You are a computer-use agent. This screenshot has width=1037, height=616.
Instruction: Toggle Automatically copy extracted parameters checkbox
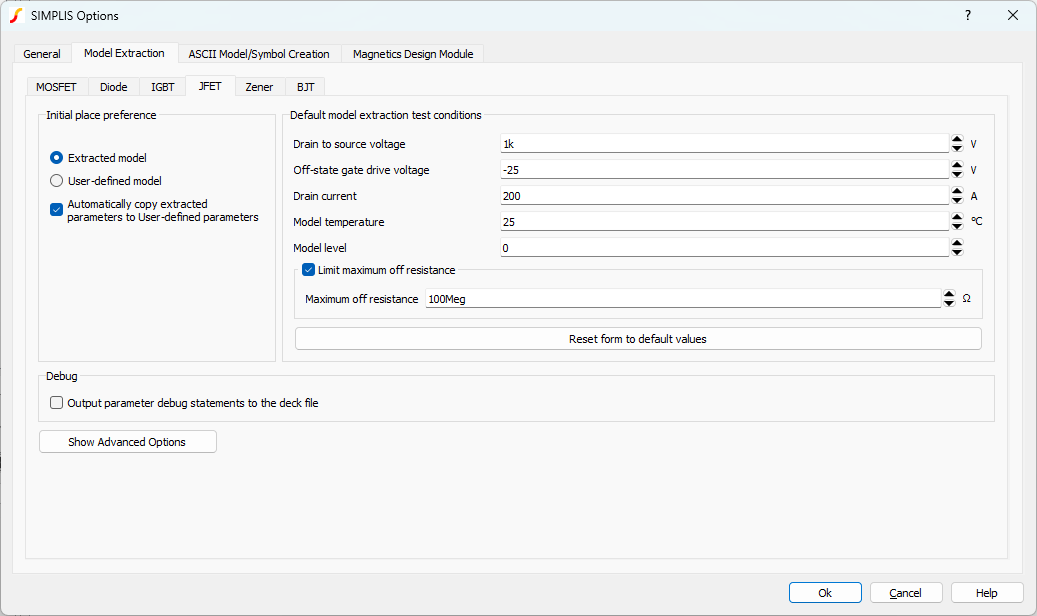tap(57, 210)
